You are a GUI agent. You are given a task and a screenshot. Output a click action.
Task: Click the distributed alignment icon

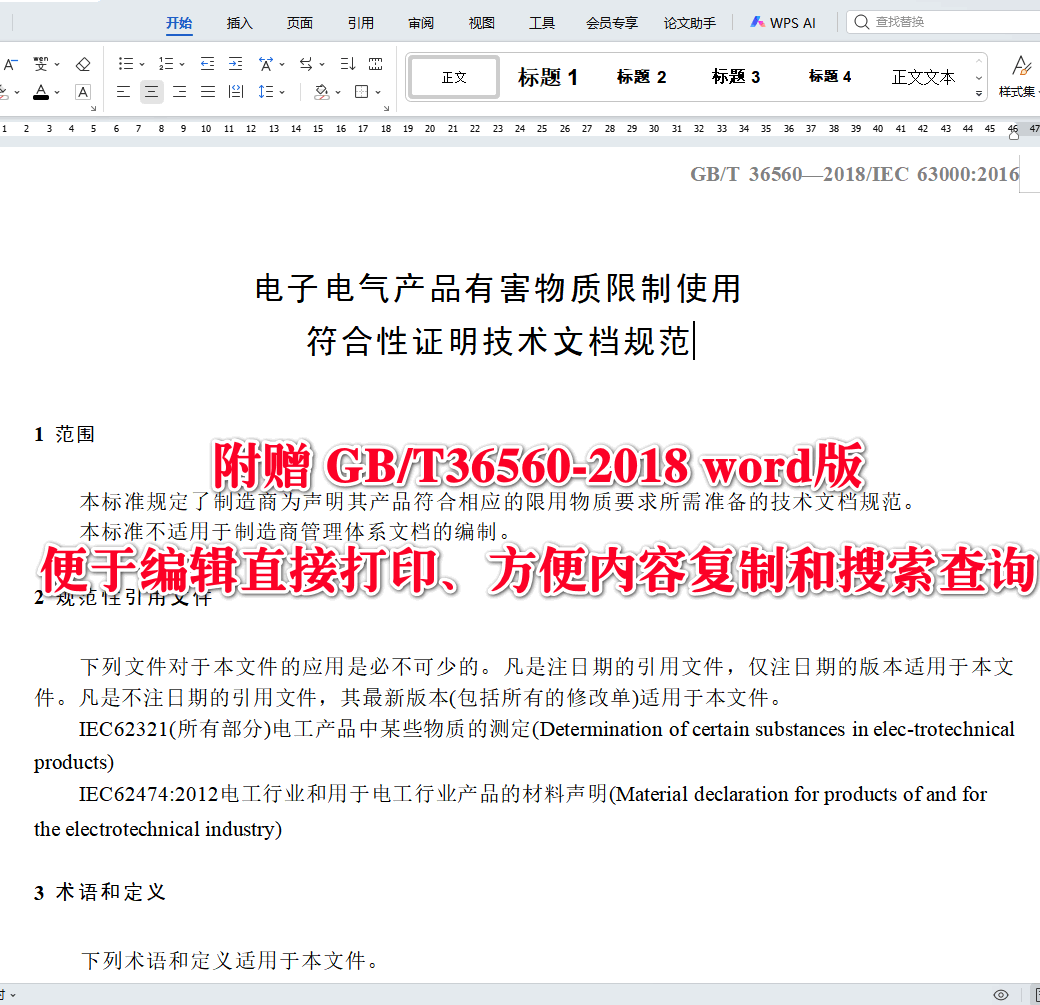coord(235,92)
